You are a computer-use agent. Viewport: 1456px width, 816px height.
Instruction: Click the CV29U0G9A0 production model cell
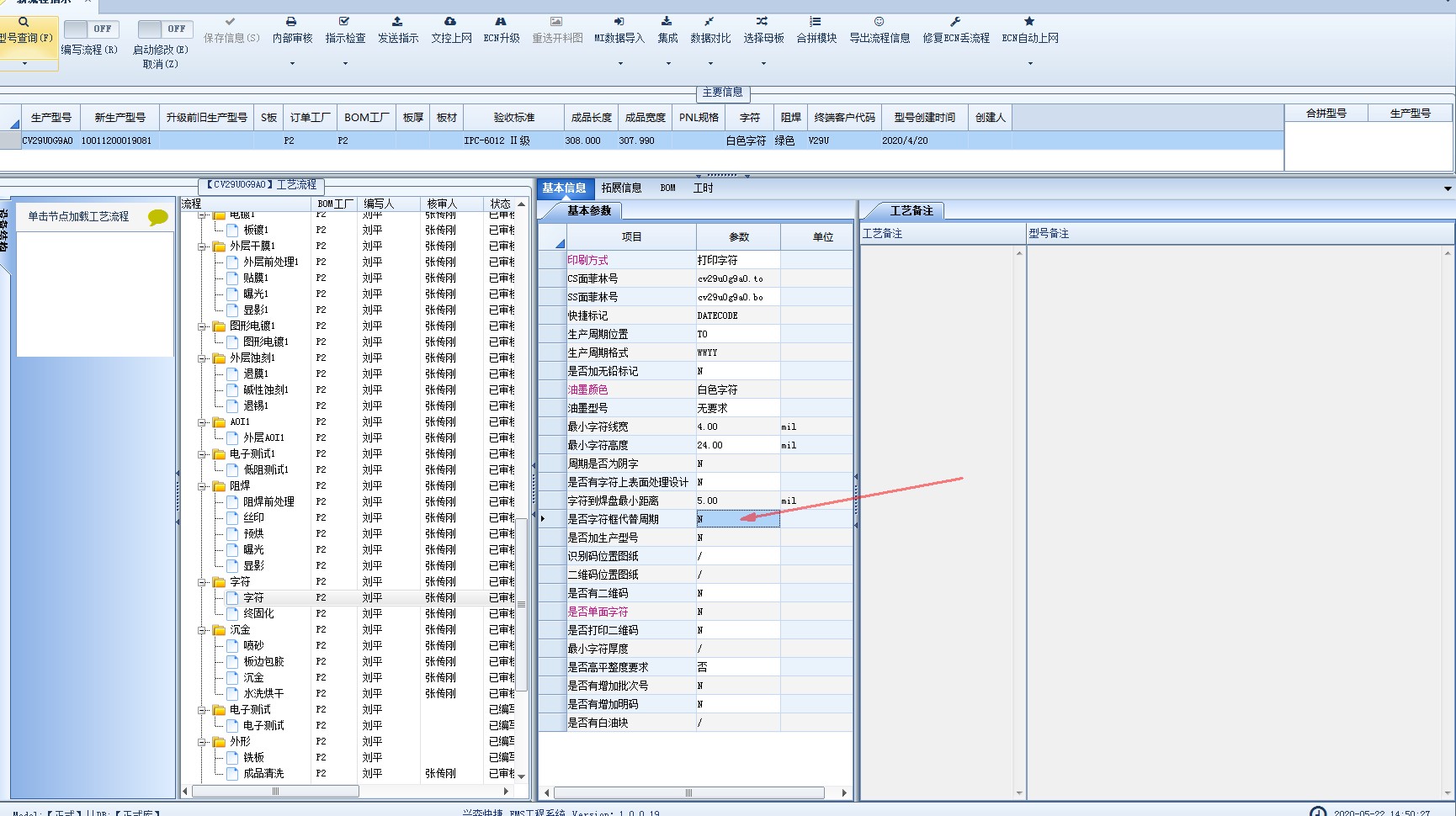(48, 141)
